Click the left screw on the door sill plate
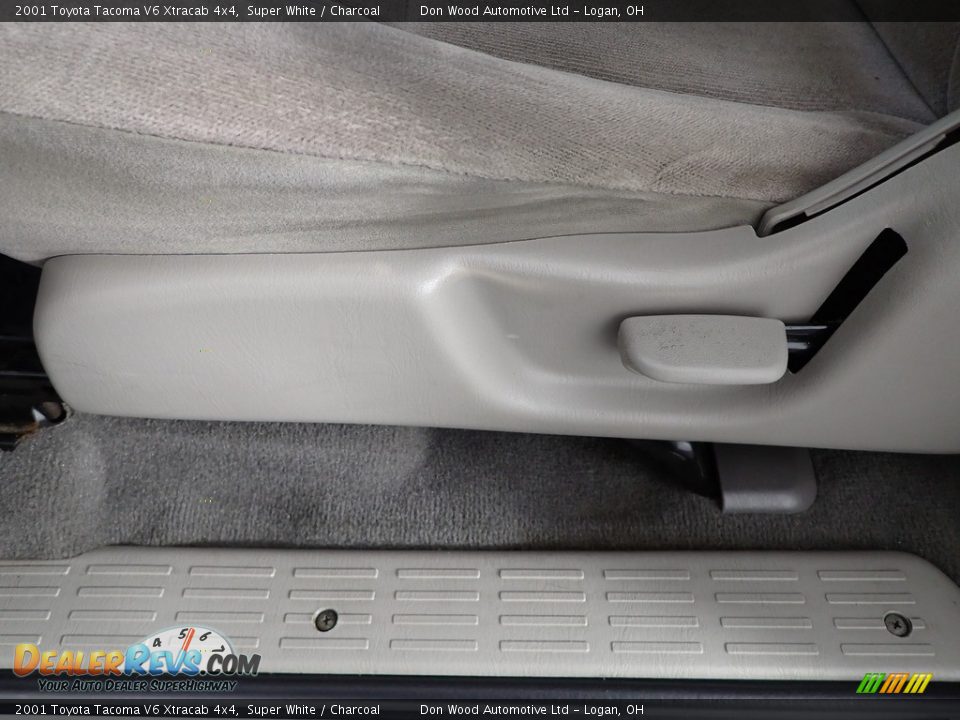The image size is (960, 720). (x=325, y=620)
